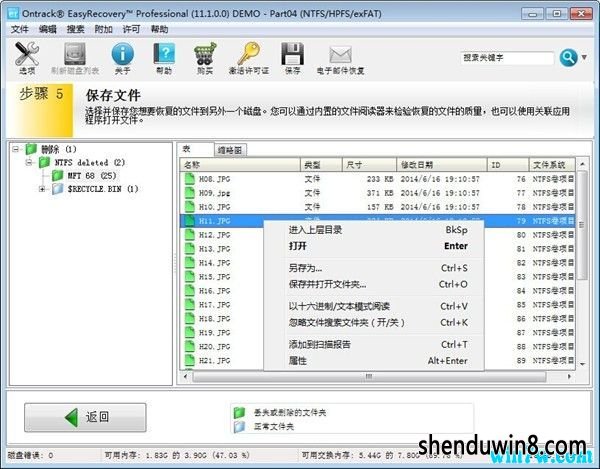The width and height of the screenshot is (600, 469).
Task: Open the 编辑 (Edit) menu
Action: pyautogui.click(x=47, y=29)
